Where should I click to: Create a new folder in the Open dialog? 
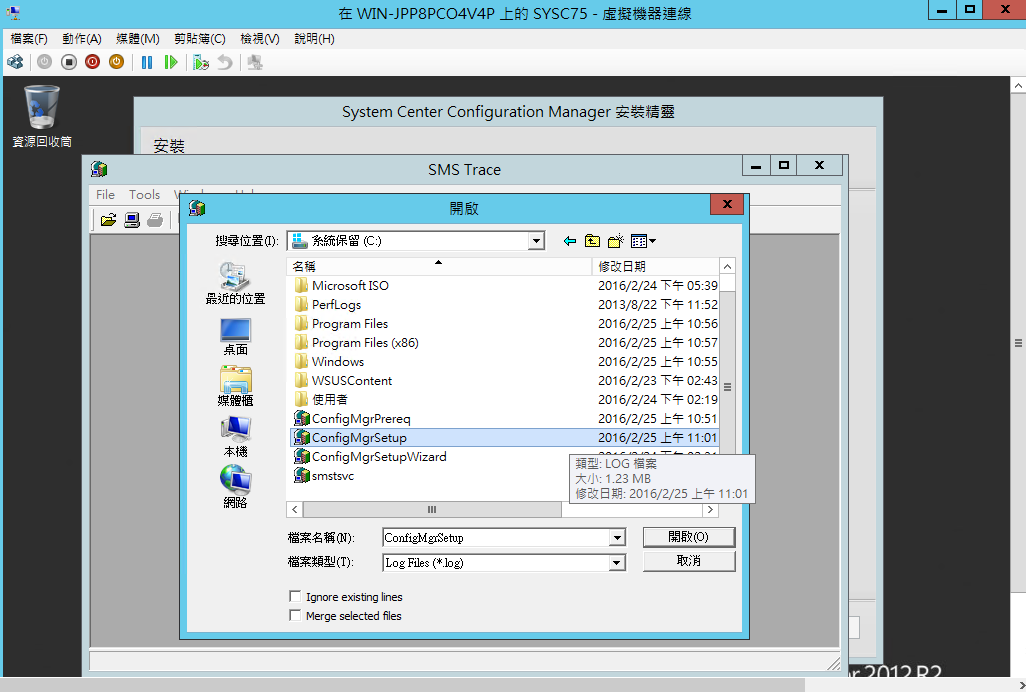click(x=616, y=241)
